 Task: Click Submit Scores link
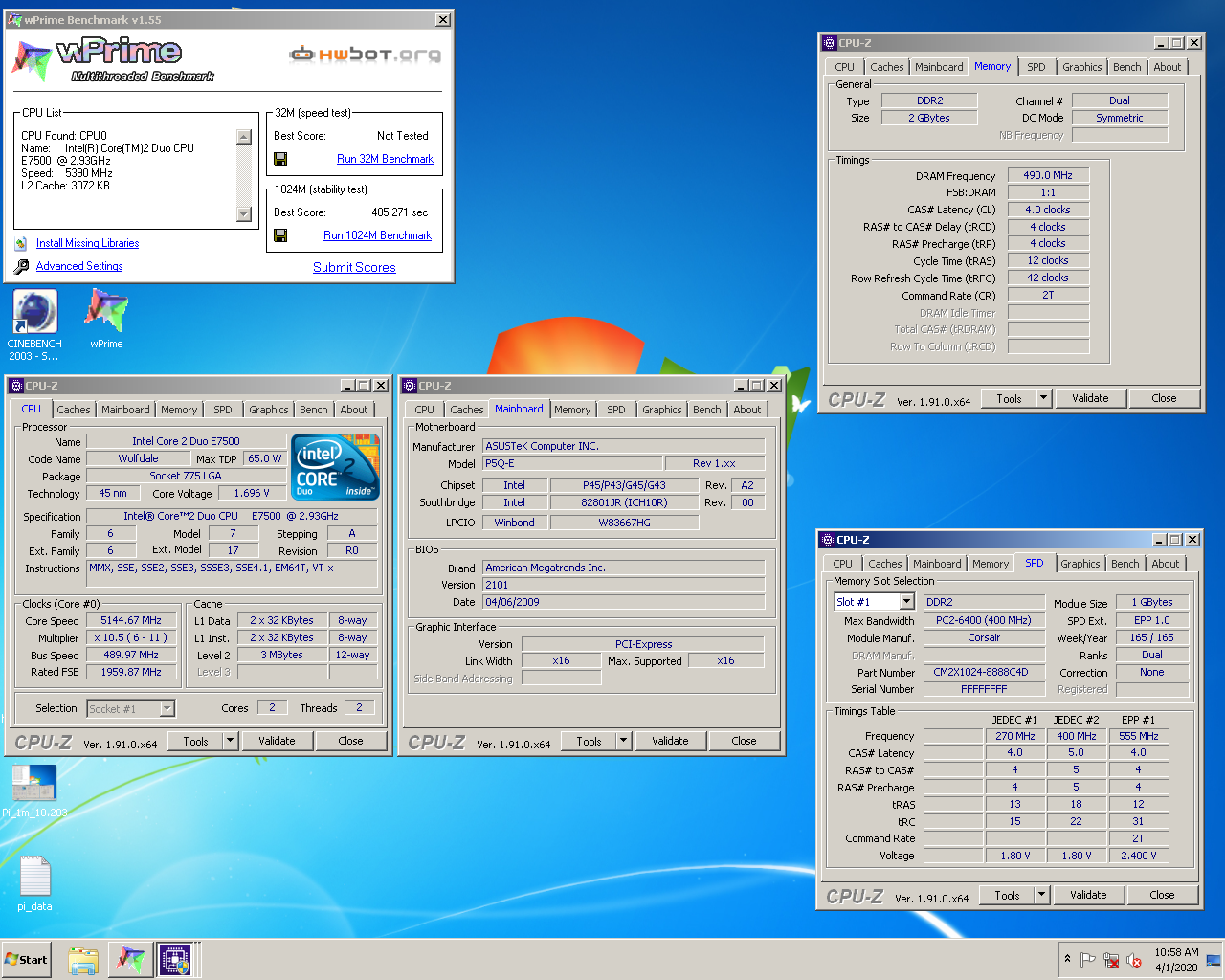click(354, 268)
